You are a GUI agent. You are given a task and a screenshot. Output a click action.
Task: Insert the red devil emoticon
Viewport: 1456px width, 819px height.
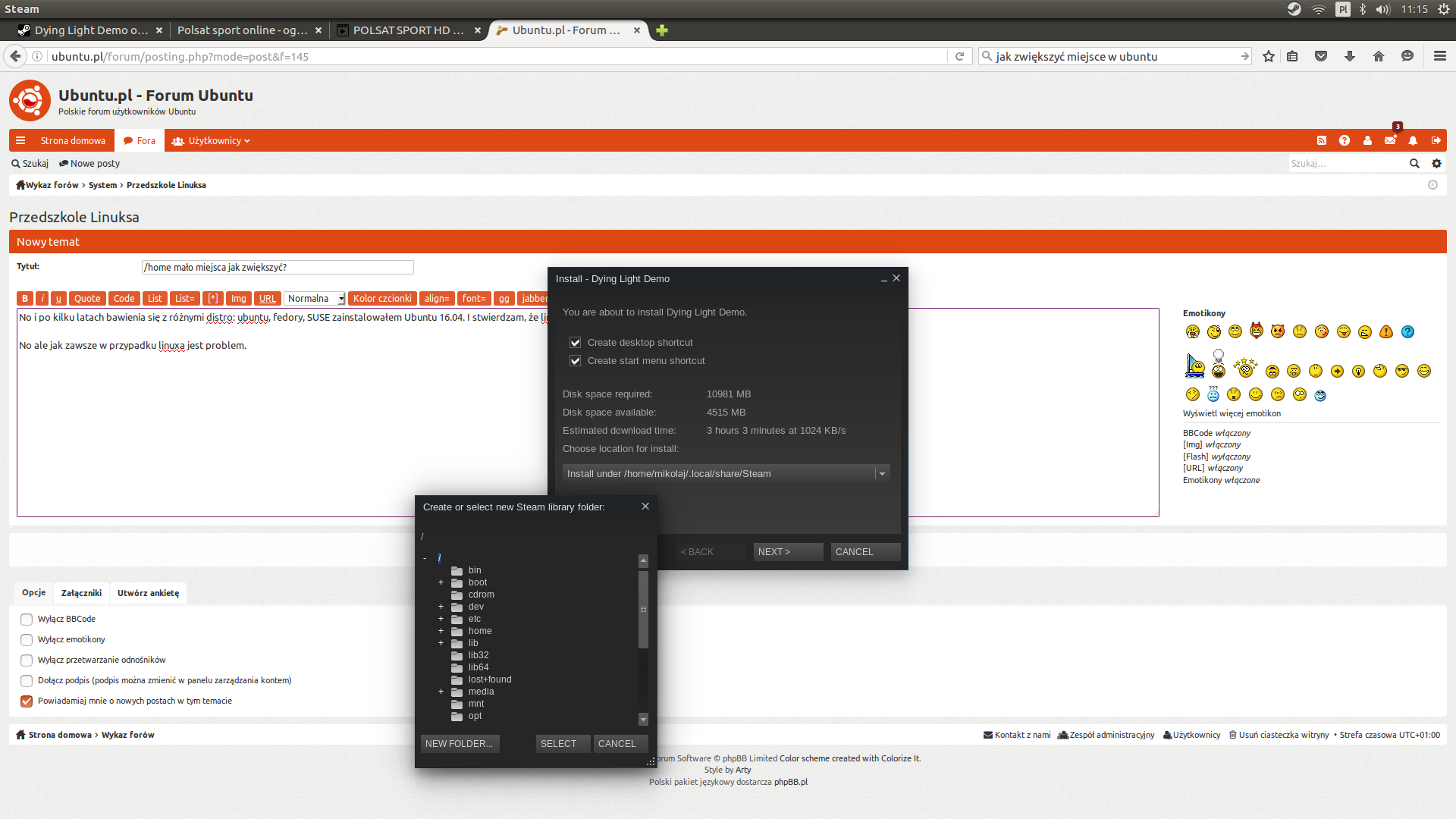(x=1257, y=330)
